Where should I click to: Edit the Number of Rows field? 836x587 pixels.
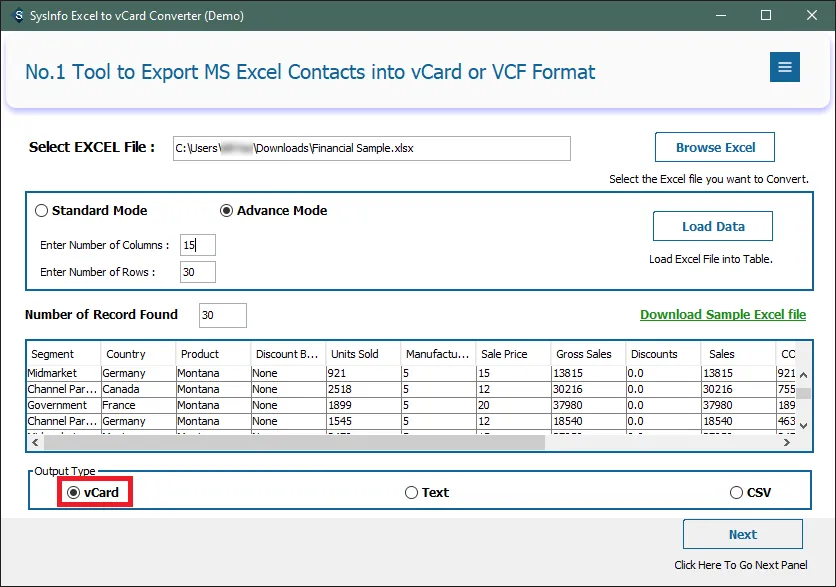pos(198,272)
